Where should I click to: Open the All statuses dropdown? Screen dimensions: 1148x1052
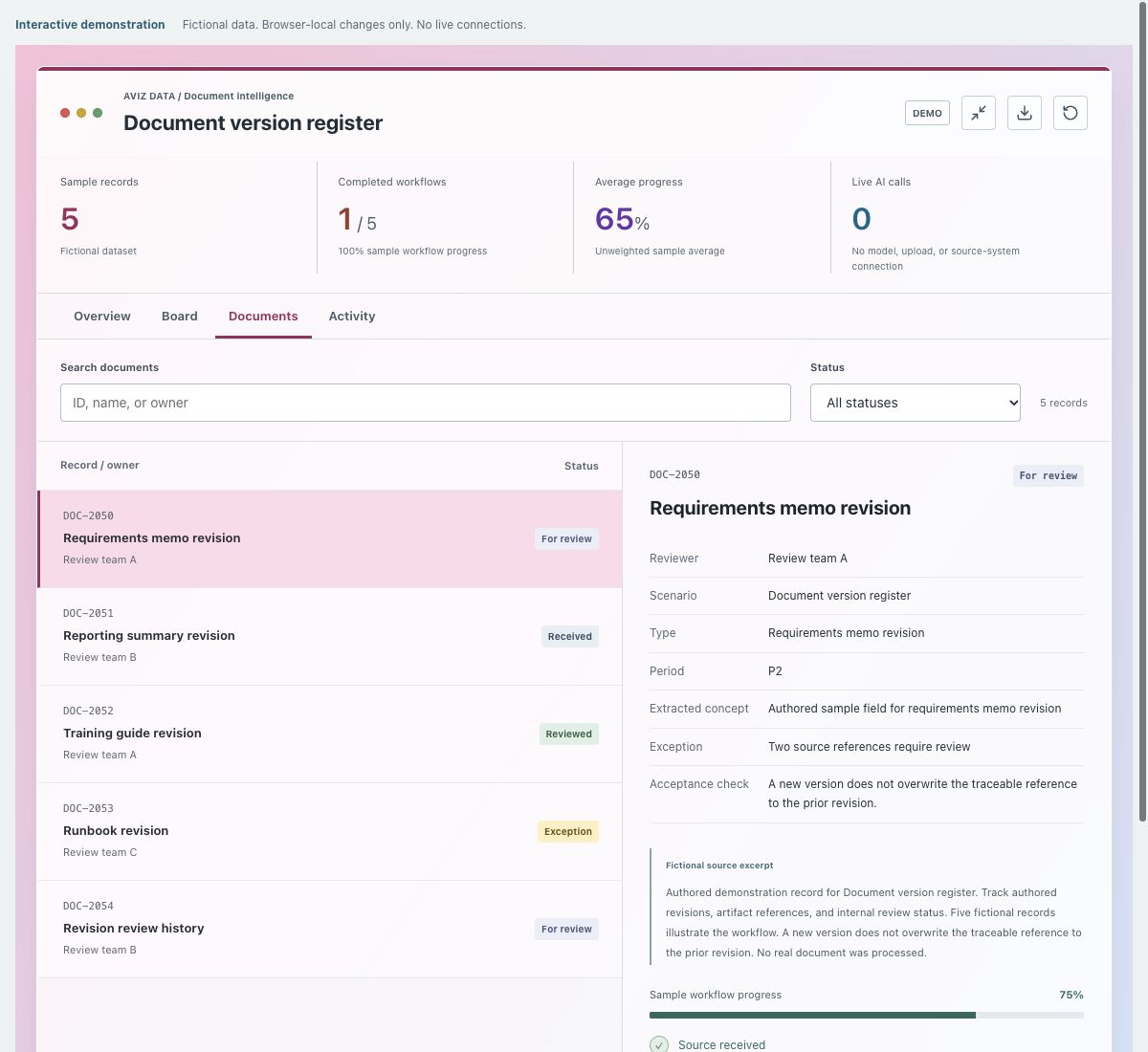coord(916,403)
